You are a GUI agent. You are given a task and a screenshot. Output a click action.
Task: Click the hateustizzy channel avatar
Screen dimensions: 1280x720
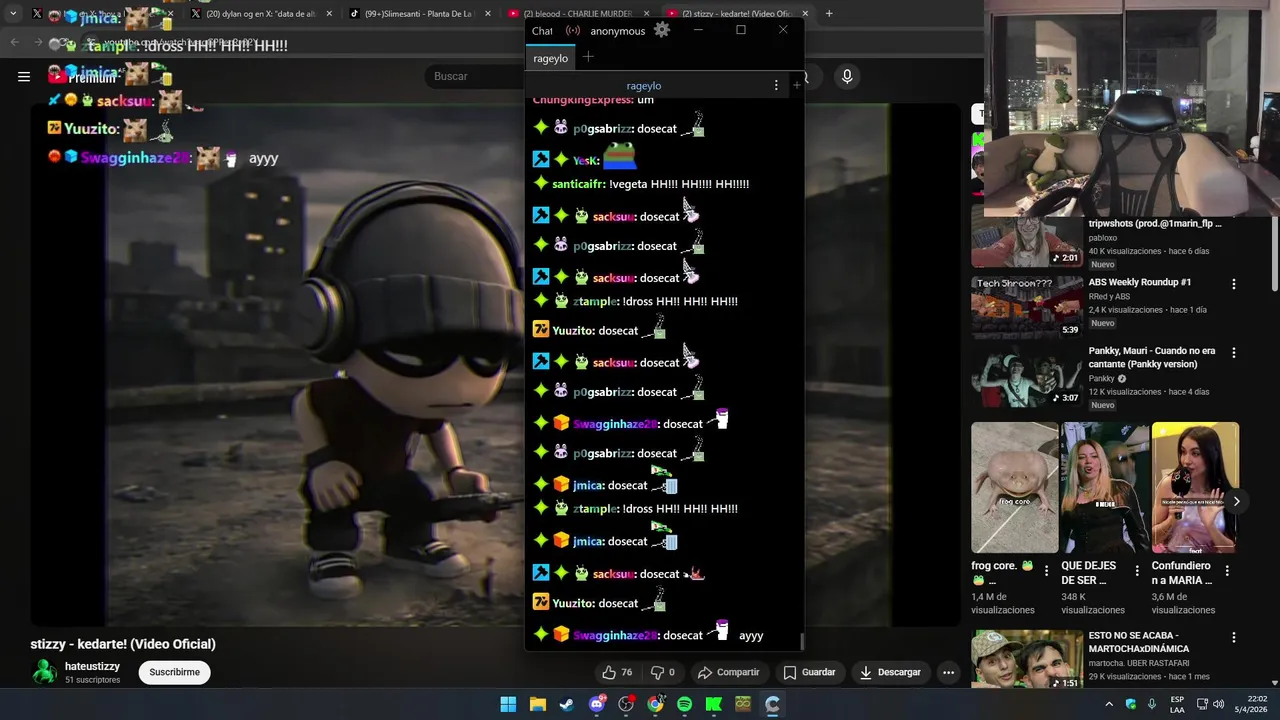pyautogui.click(x=44, y=672)
